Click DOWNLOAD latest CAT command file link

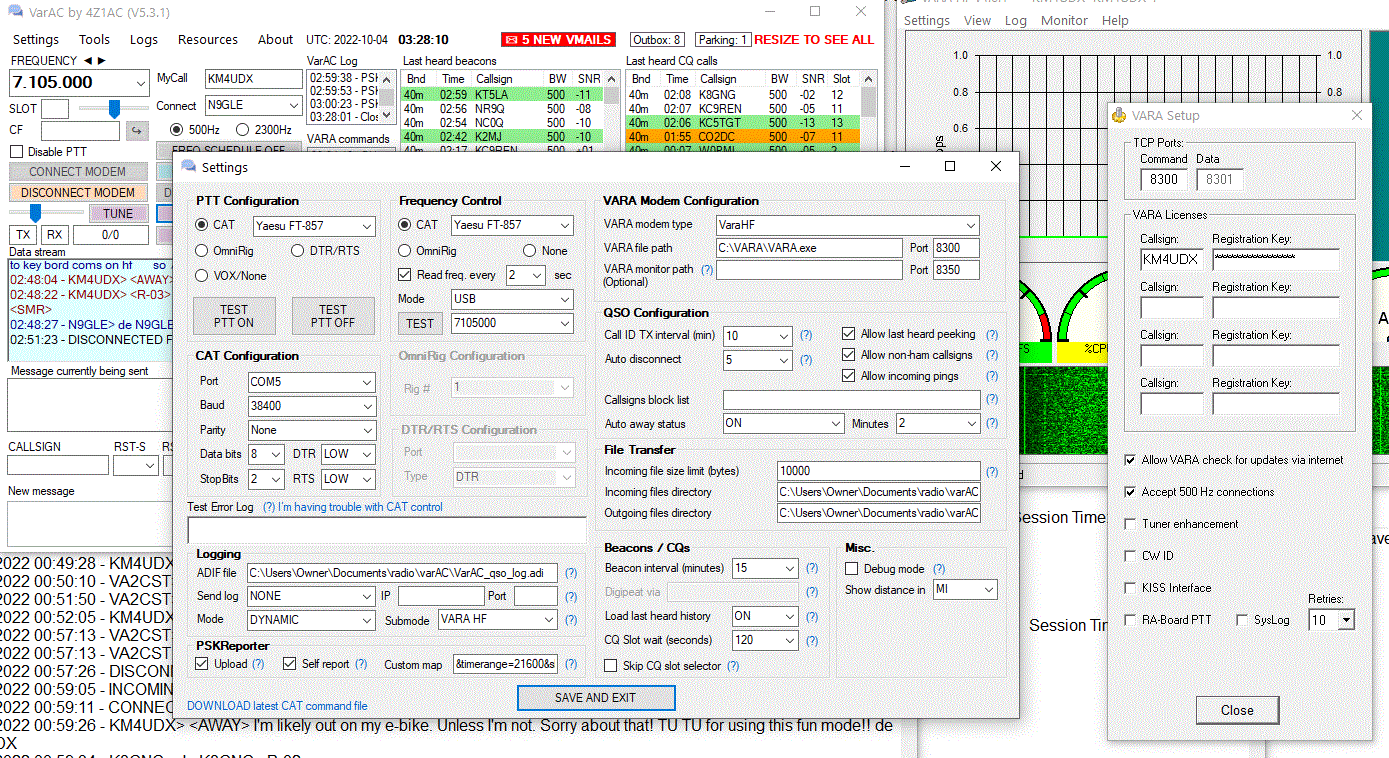[277, 706]
